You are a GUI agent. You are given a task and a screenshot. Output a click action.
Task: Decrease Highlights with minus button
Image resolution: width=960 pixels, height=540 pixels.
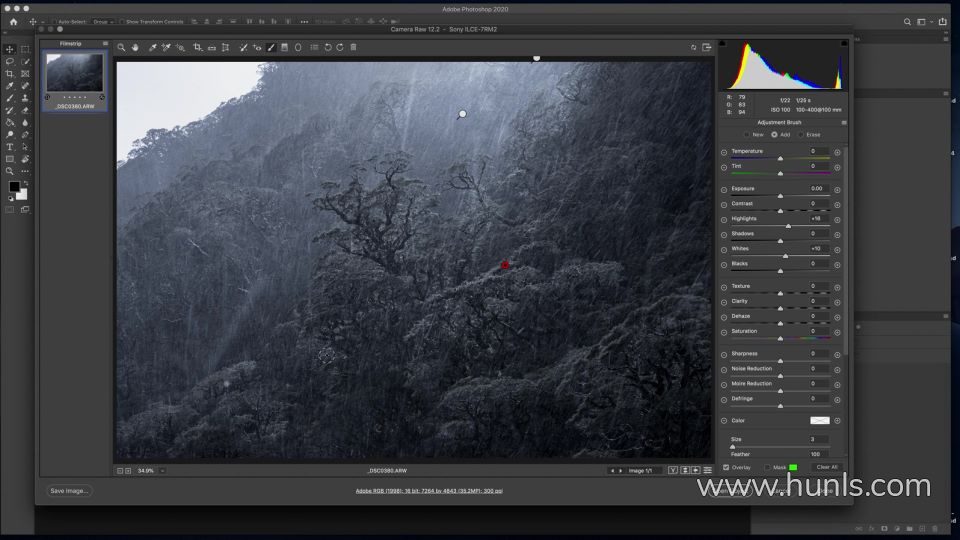pos(724,220)
